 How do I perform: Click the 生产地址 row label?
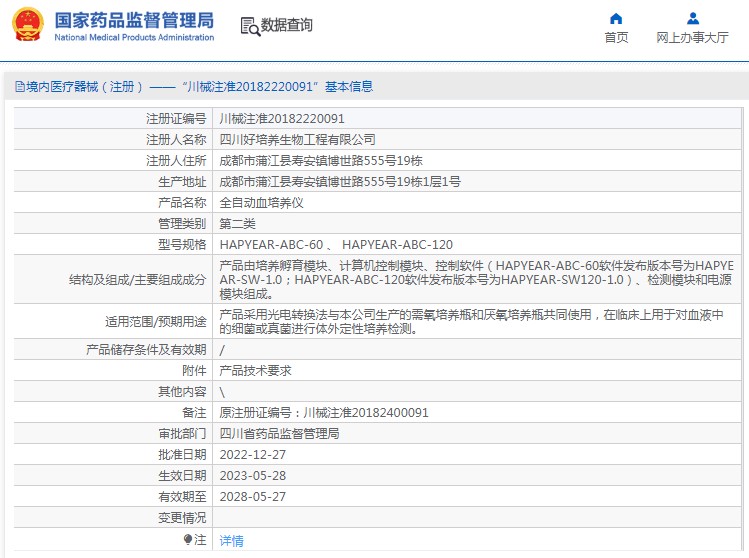pyautogui.click(x=182, y=182)
